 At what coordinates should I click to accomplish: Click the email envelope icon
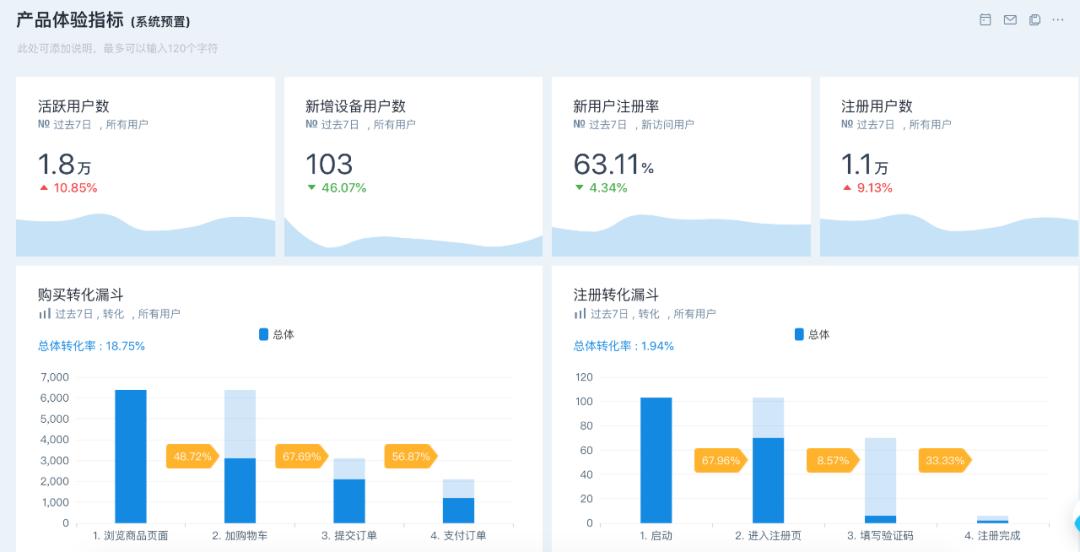1010,20
